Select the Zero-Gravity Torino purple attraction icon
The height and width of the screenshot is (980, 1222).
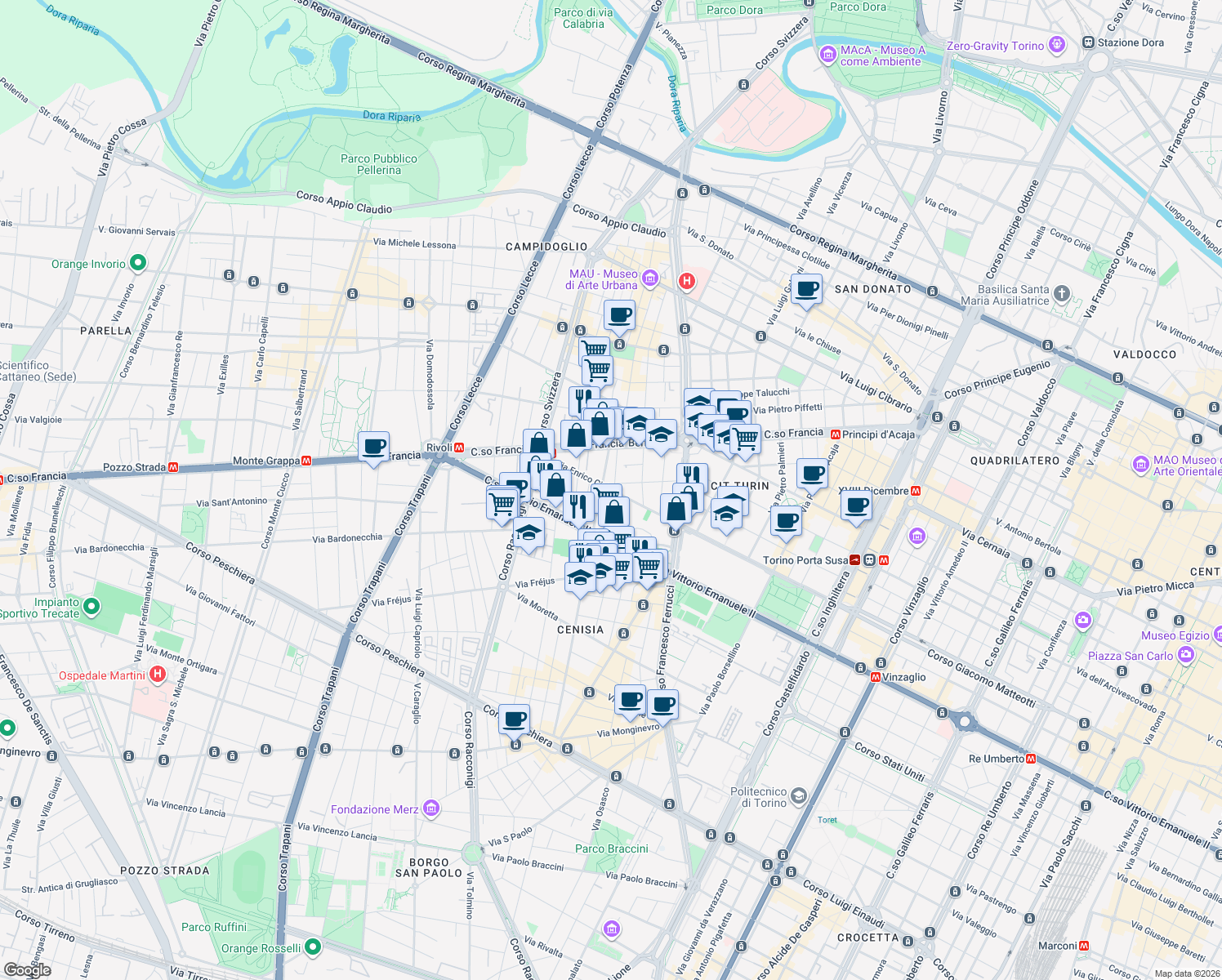coord(1058,45)
